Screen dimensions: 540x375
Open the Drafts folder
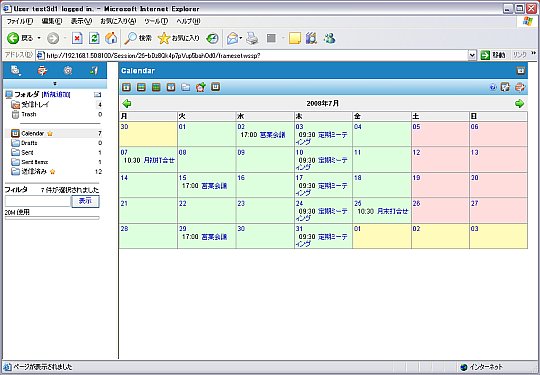pos(29,143)
